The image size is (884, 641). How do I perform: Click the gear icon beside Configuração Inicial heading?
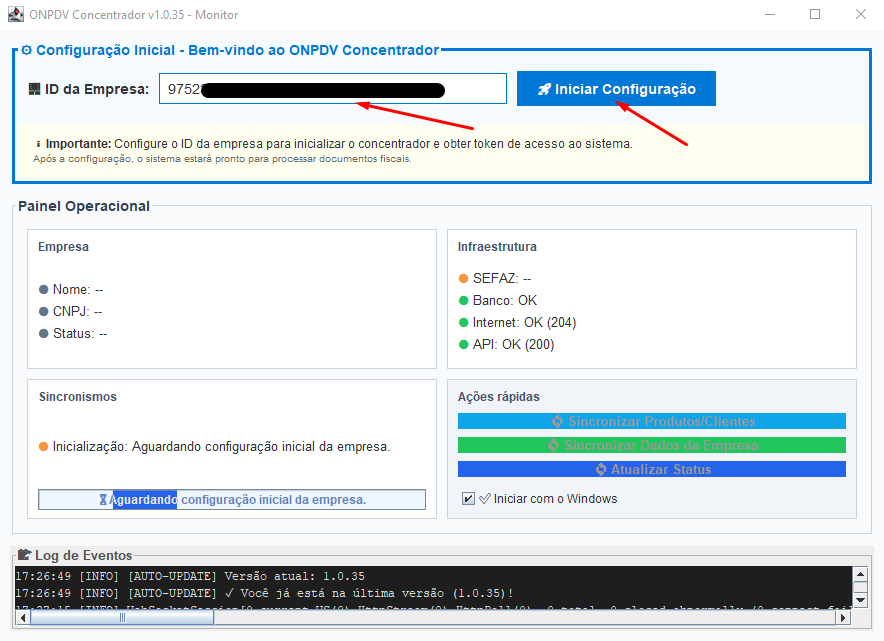click(26, 50)
